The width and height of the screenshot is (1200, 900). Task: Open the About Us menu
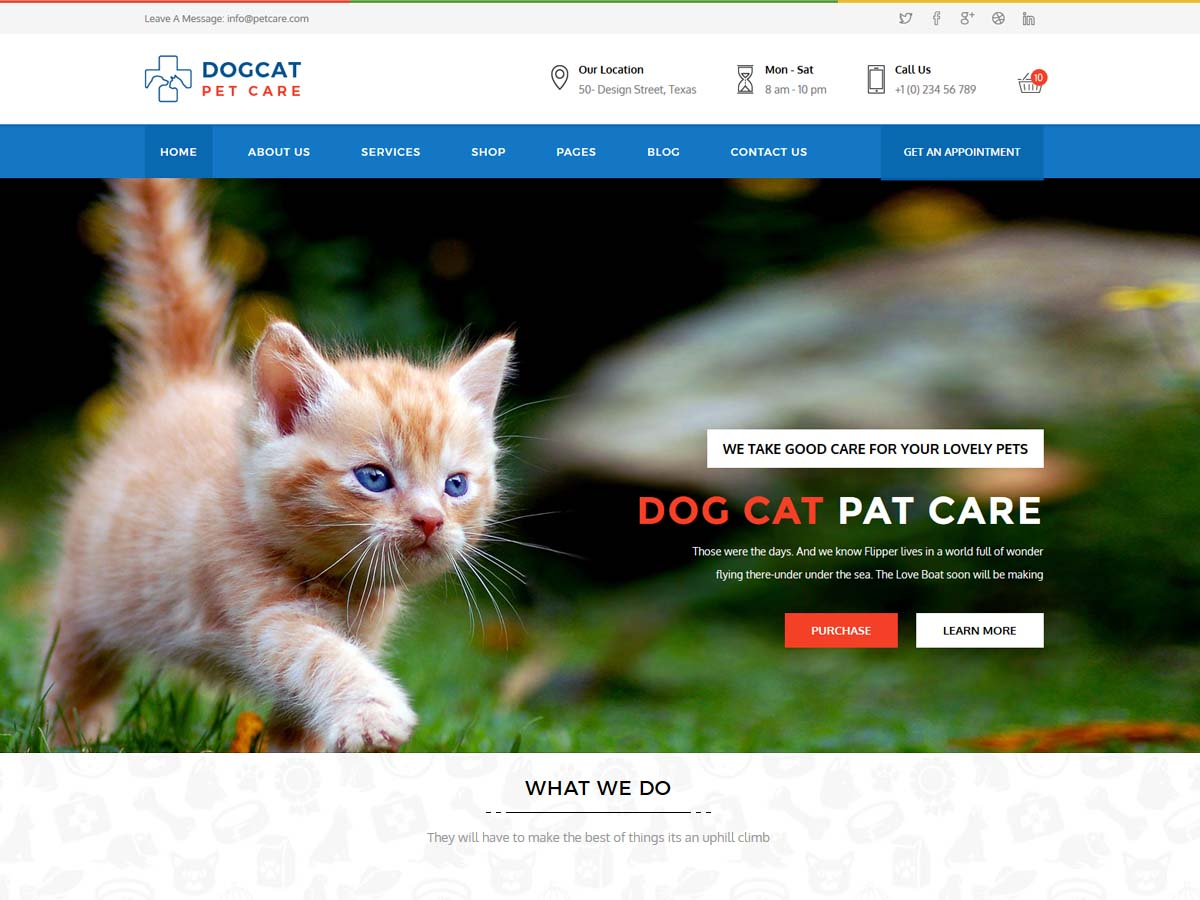(279, 152)
